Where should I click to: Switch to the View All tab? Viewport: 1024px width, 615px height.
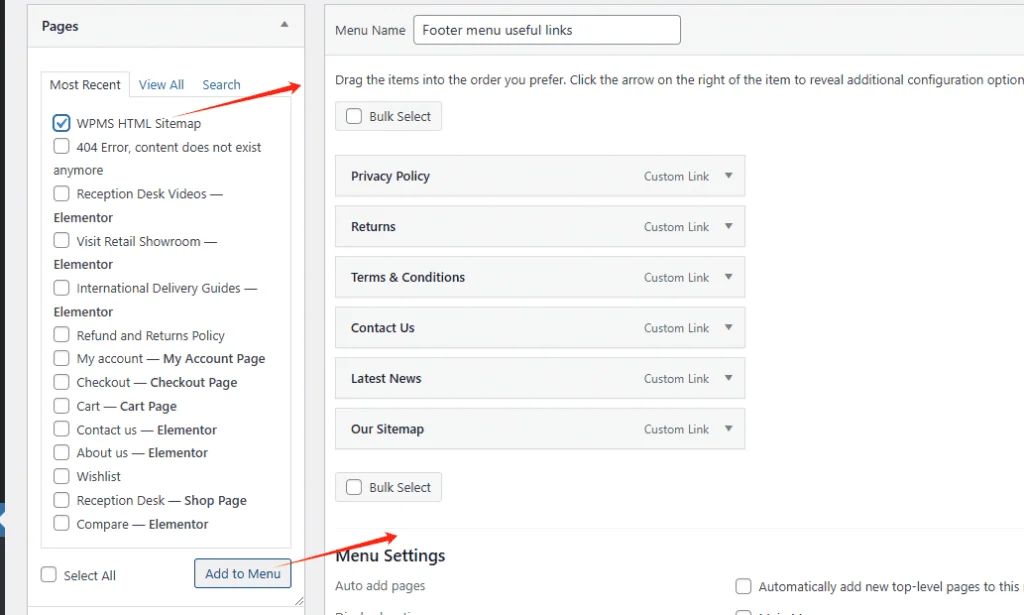[161, 85]
